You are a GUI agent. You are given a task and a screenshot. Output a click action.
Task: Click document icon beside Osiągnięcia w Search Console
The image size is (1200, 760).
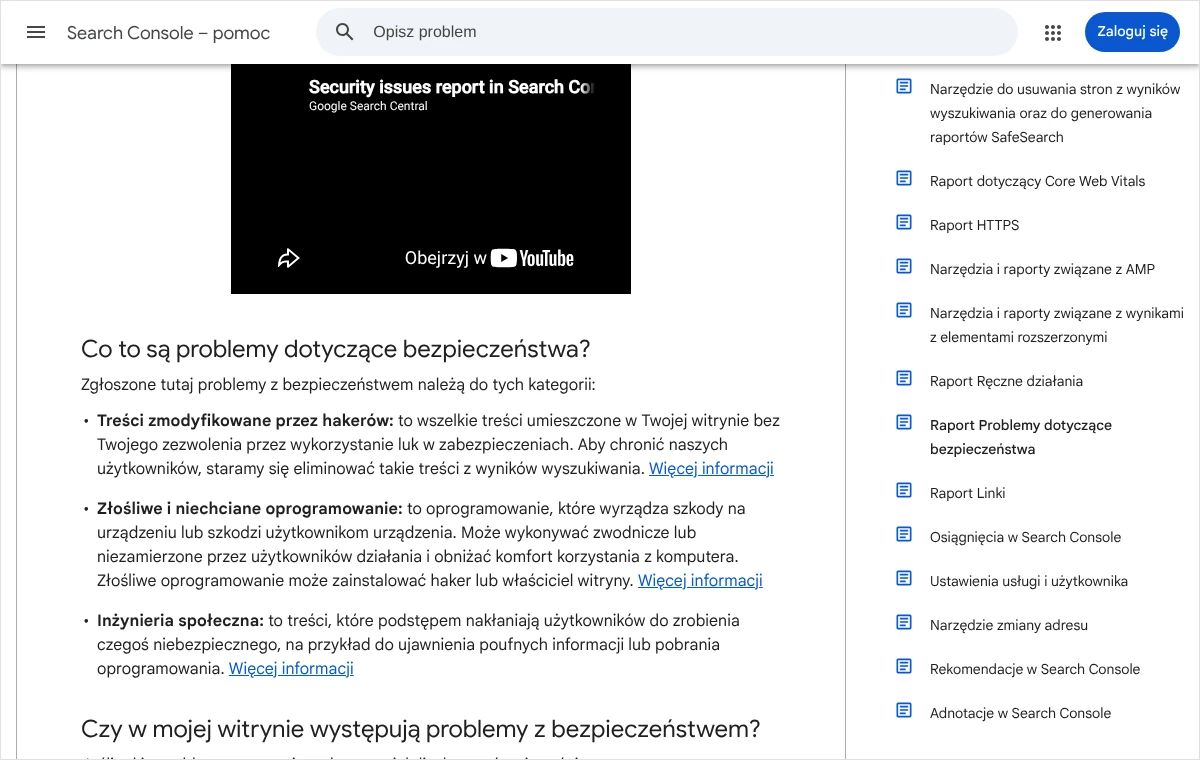point(904,535)
